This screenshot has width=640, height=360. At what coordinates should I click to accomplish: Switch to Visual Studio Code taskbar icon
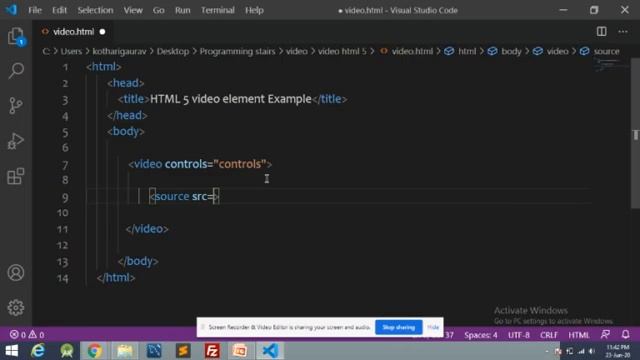click(270, 351)
